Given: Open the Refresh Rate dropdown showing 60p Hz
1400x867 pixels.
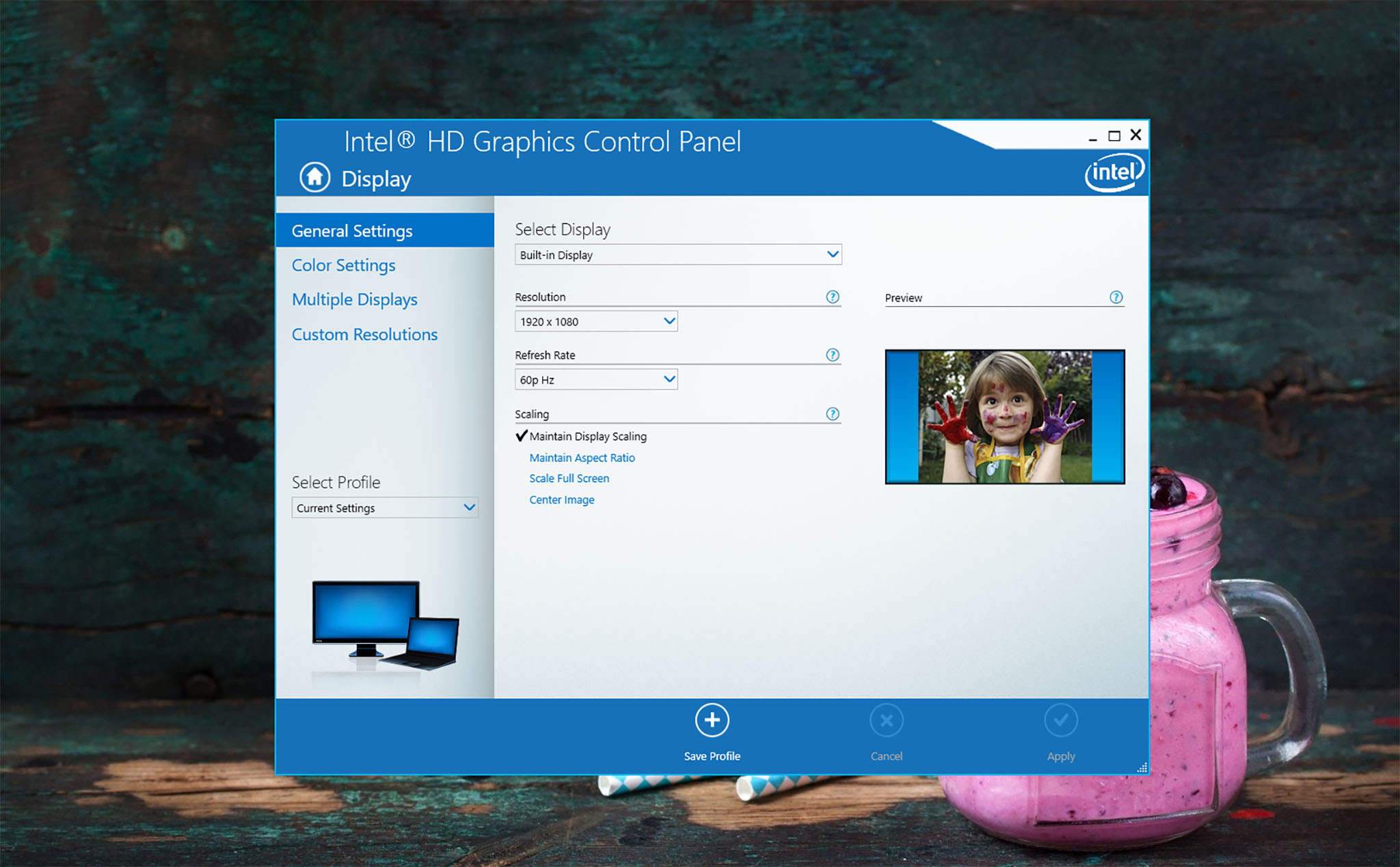Looking at the screenshot, I should (x=596, y=379).
